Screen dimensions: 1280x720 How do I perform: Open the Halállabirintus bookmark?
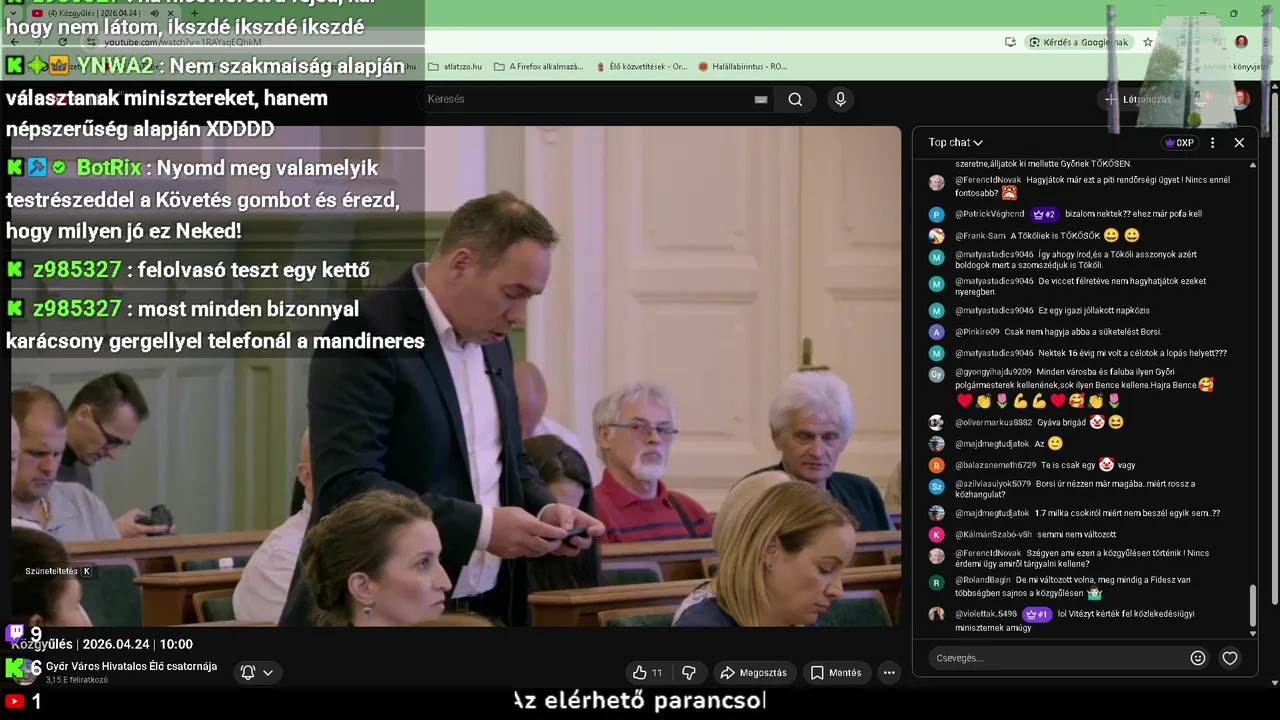(743, 67)
